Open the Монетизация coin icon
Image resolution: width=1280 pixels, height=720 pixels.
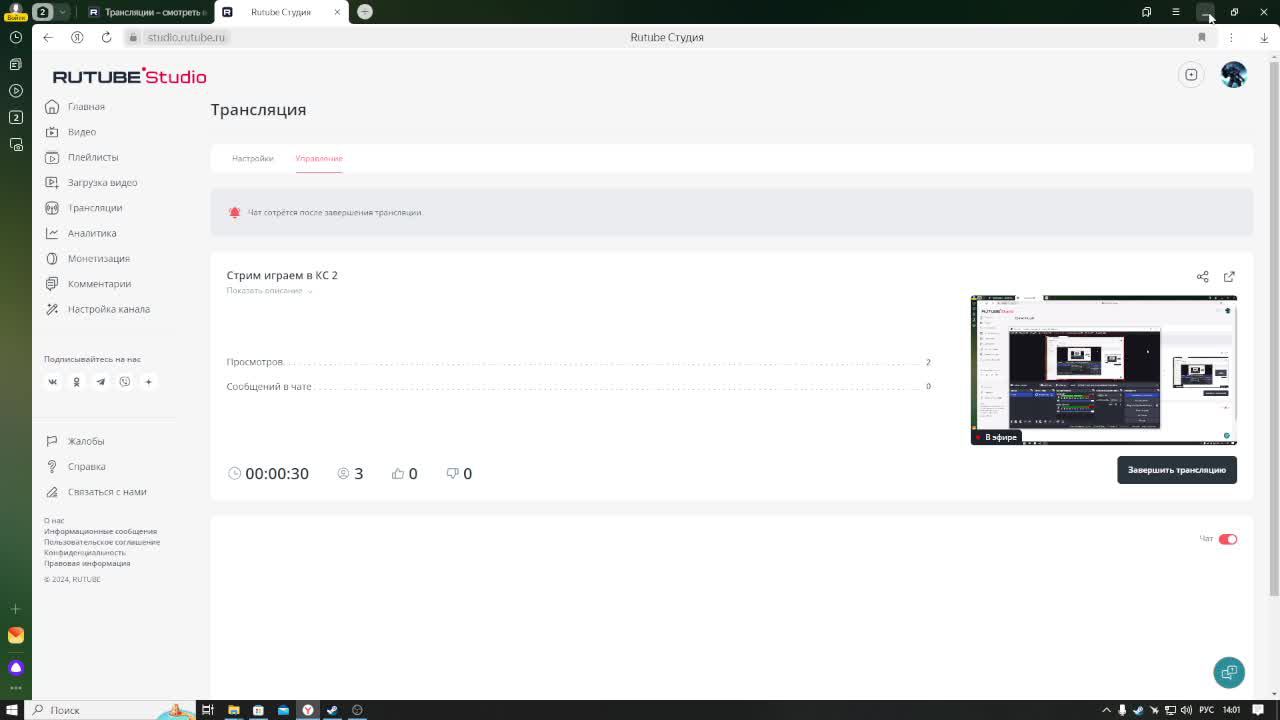[x=52, y=259]
